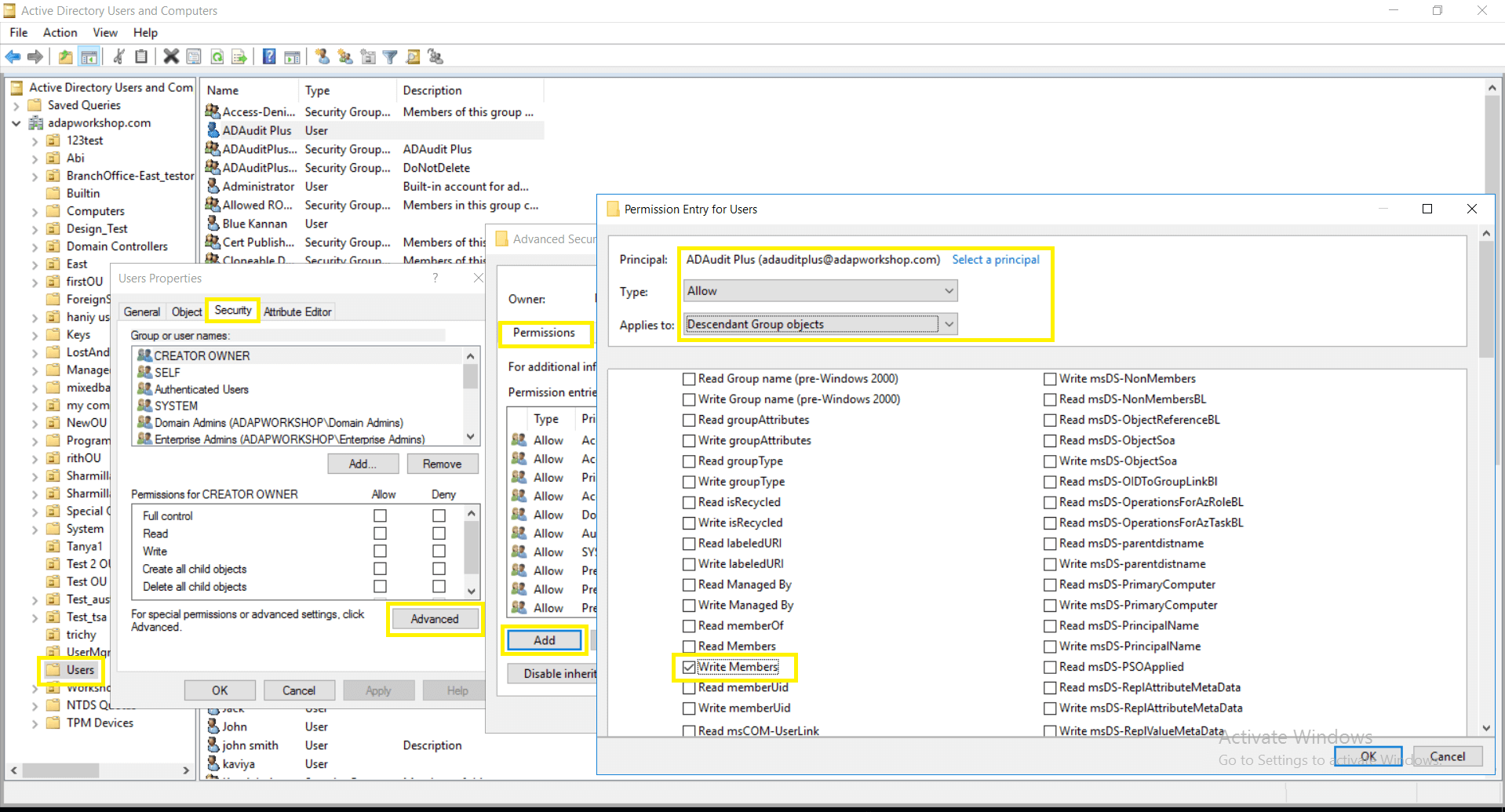Select the Find objects toolbar icon
This screenshot has height=812, width=1505.
click(x=413, y=56)
